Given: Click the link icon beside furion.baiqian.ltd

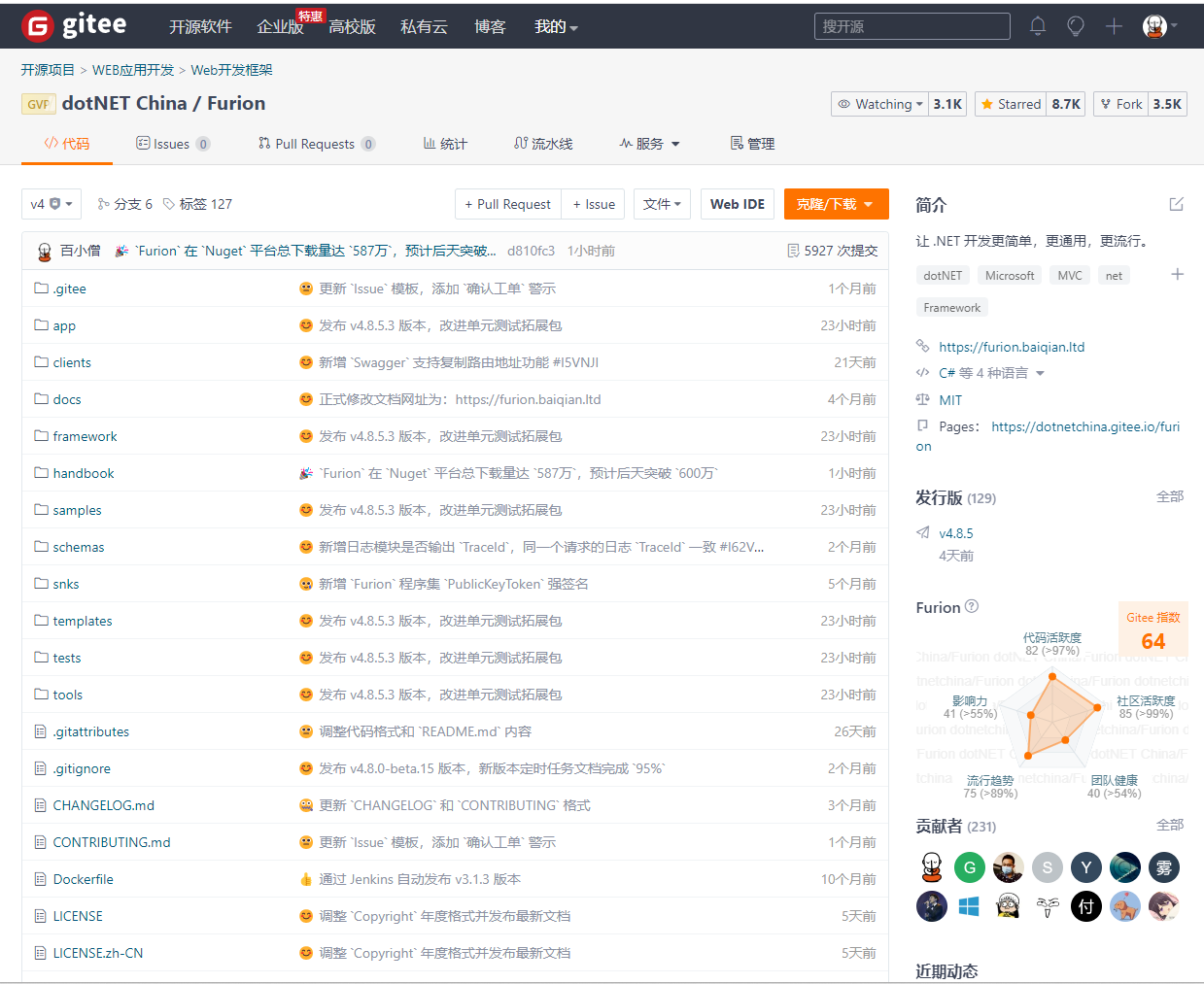Looking at the screenshot, I should (923, 347).
